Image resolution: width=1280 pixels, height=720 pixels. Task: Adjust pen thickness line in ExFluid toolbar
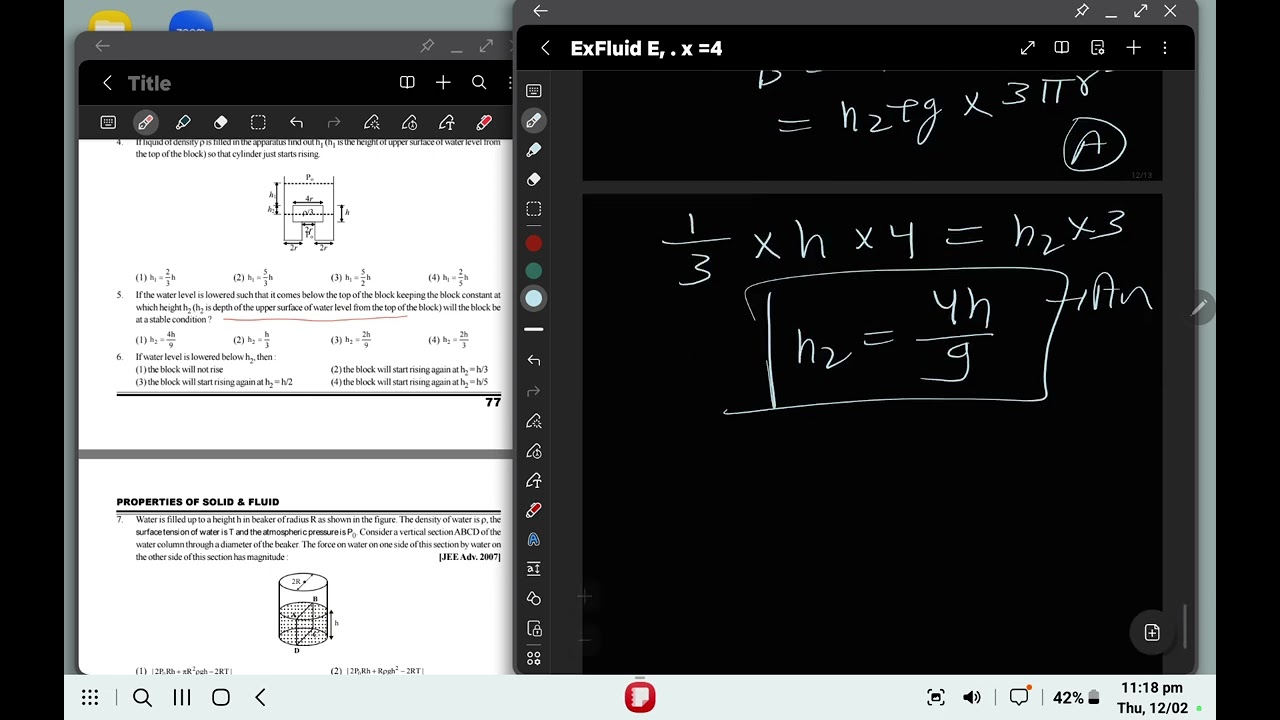[x=534, y=329]
